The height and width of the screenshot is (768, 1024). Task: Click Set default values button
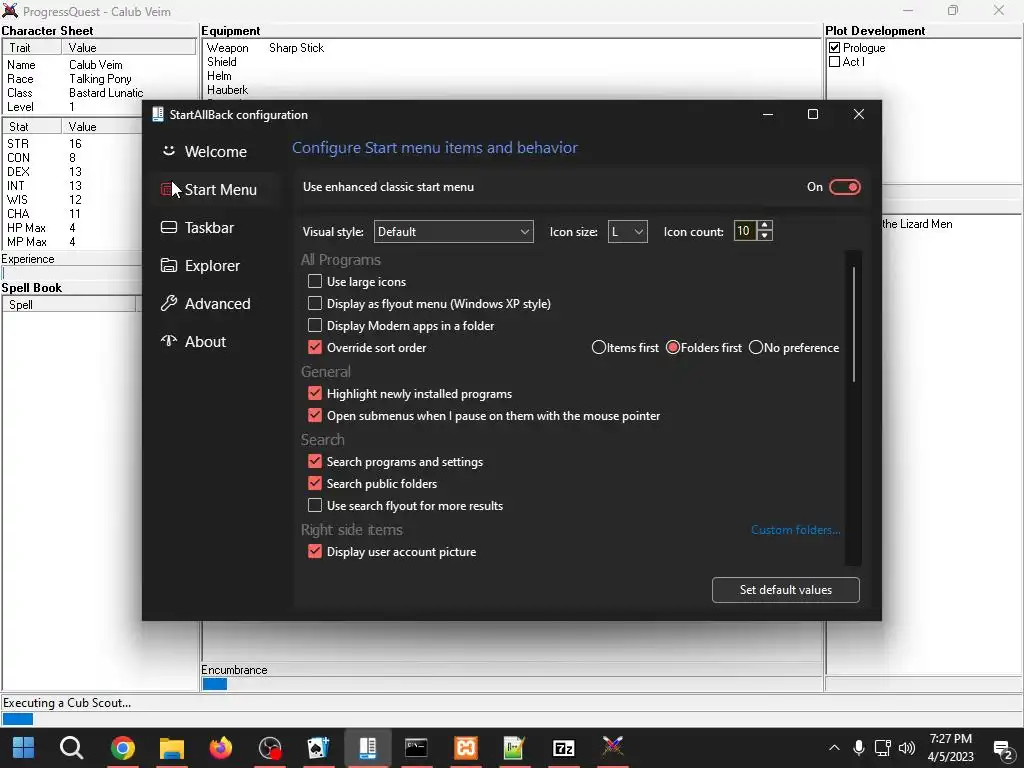tap(786, 590)
